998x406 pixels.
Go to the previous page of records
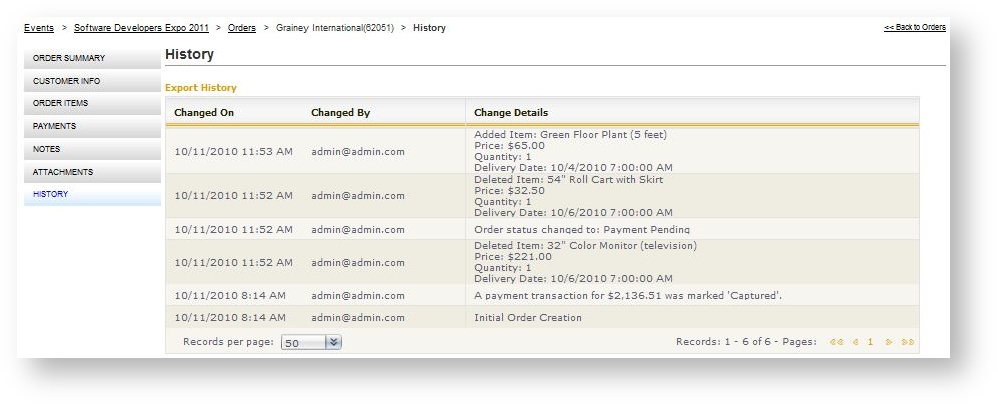click(x=855, y=342)
